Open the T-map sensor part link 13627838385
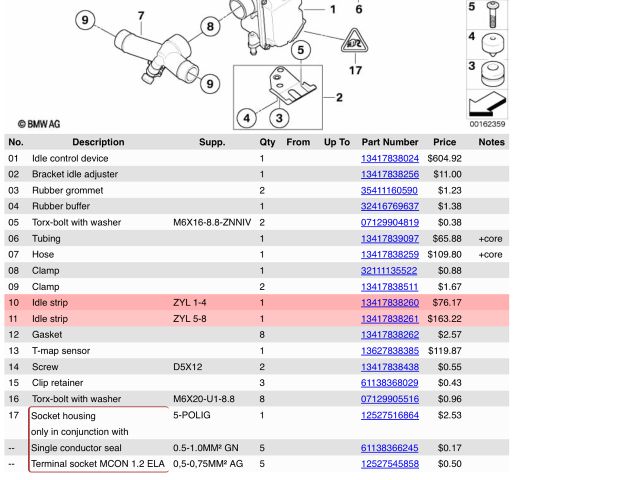 tap(389, 351)
